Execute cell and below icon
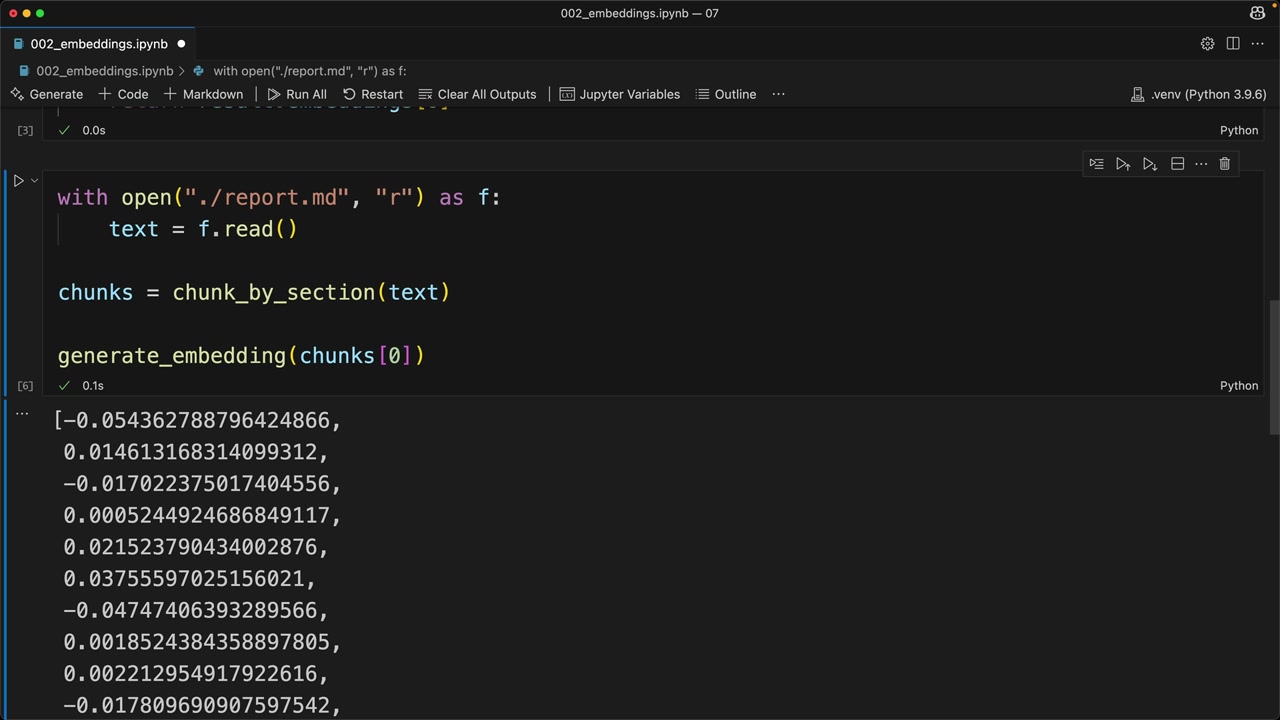Viewport: 1280px width, 720px height. pos(1150,164)
